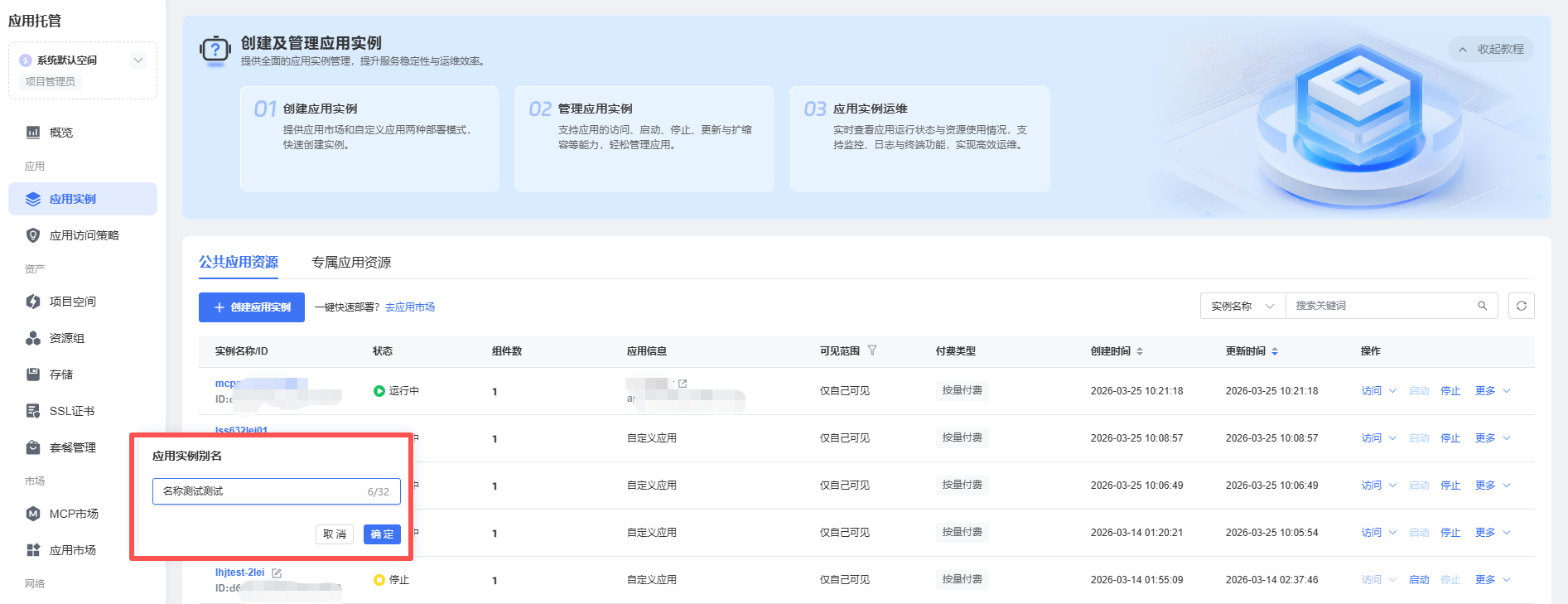Click the search magnifier icon
This screenshot has width=1568, height=604.
click(1482, 306)
